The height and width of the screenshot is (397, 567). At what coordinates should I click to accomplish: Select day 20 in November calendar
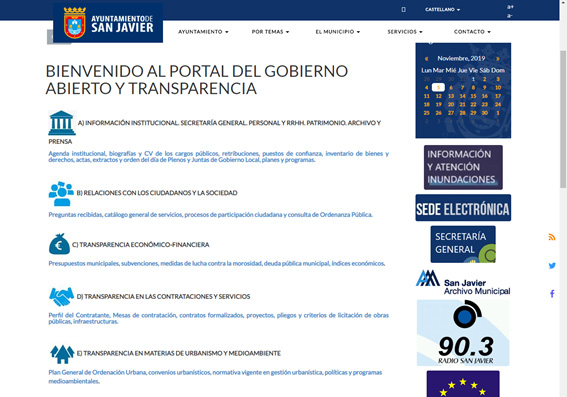pos(451,104)
